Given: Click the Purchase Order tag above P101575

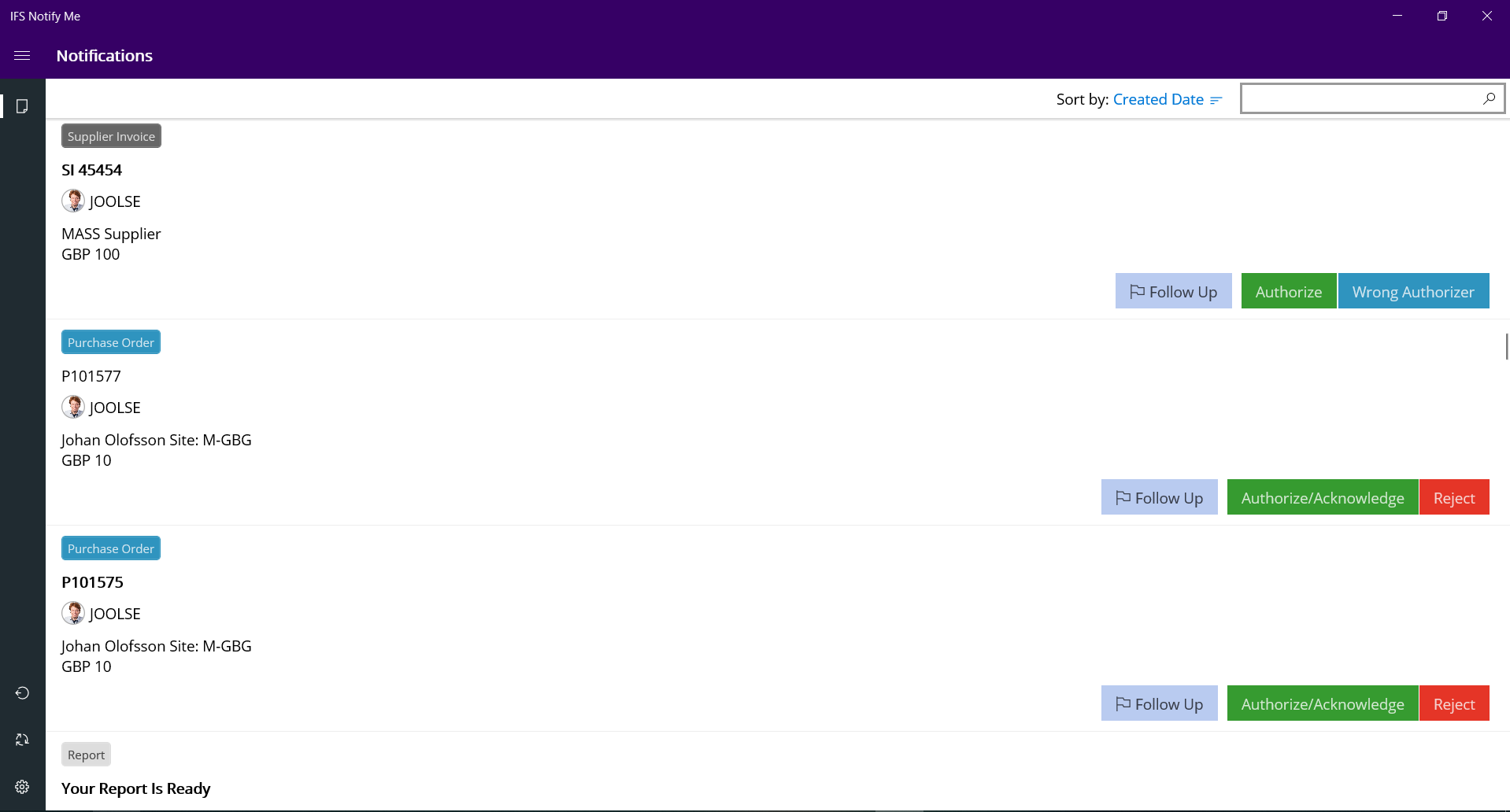Looking at the screenshot, I should tap(111, 548).
